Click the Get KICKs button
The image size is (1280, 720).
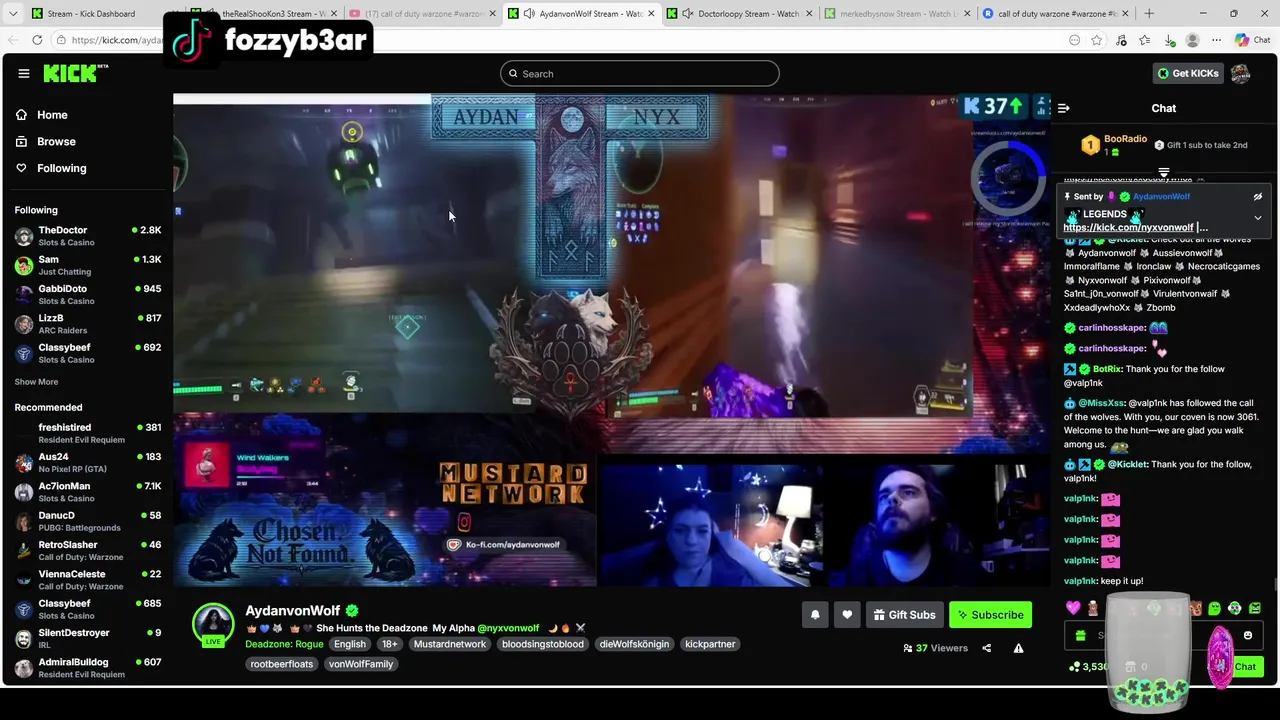tap(1188, 73)
